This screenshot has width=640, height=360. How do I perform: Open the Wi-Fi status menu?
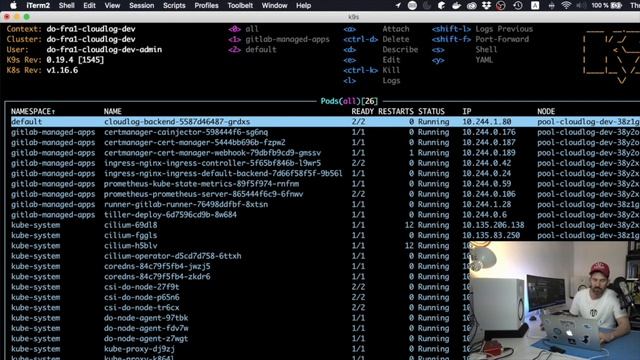click(x=566, y=5)
